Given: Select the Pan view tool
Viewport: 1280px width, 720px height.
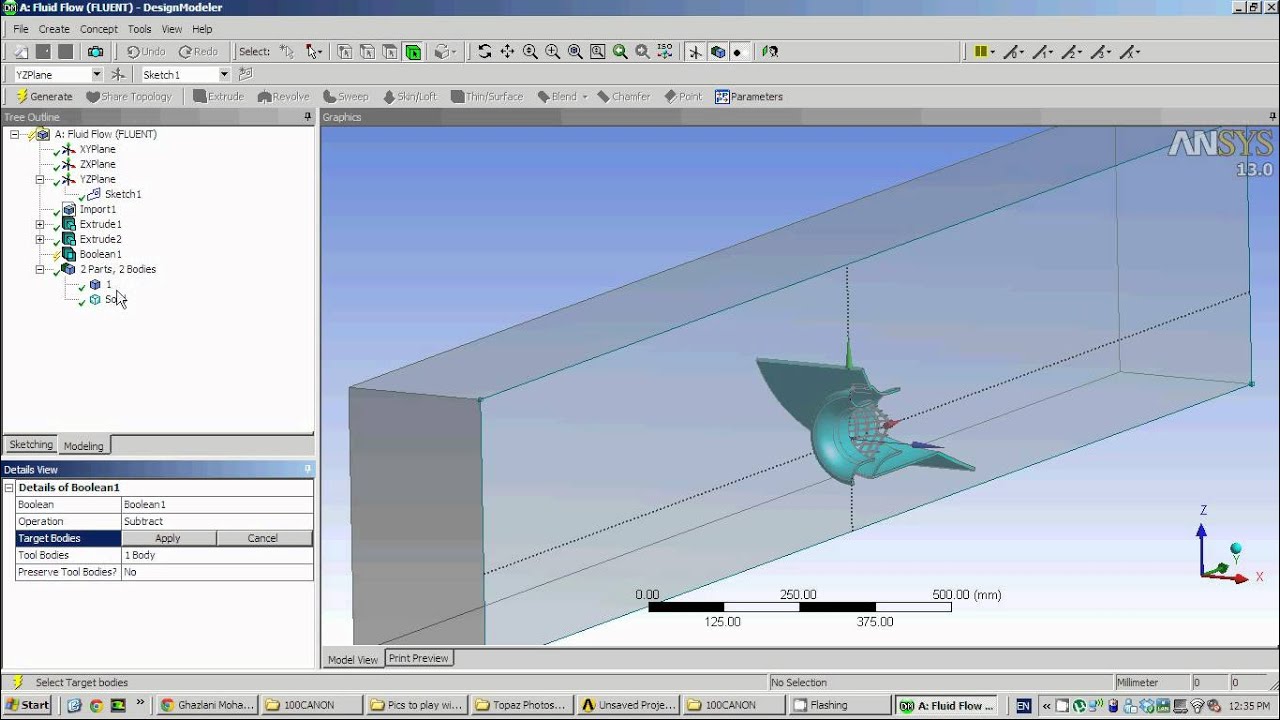Looking at the screenshot, I should click(507, 52).
